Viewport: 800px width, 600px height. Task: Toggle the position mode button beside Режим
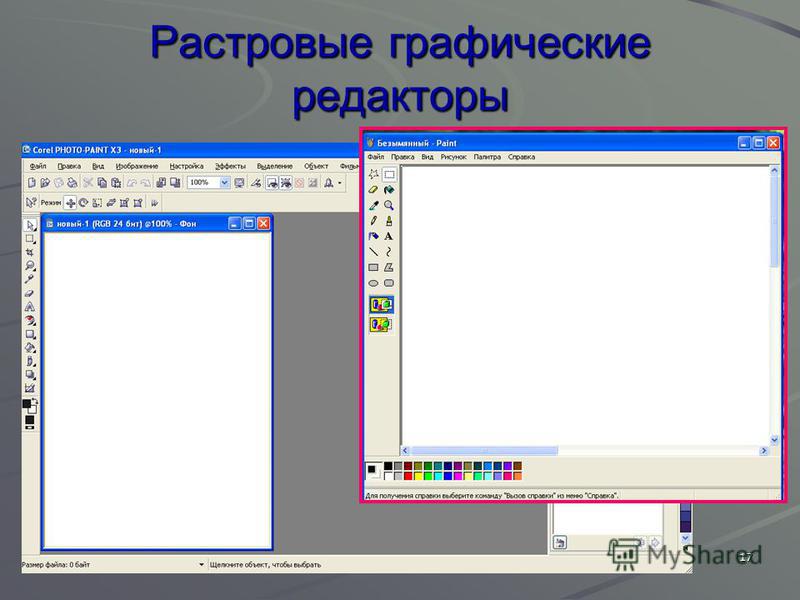pyautogui.click(x=70, y=203)
